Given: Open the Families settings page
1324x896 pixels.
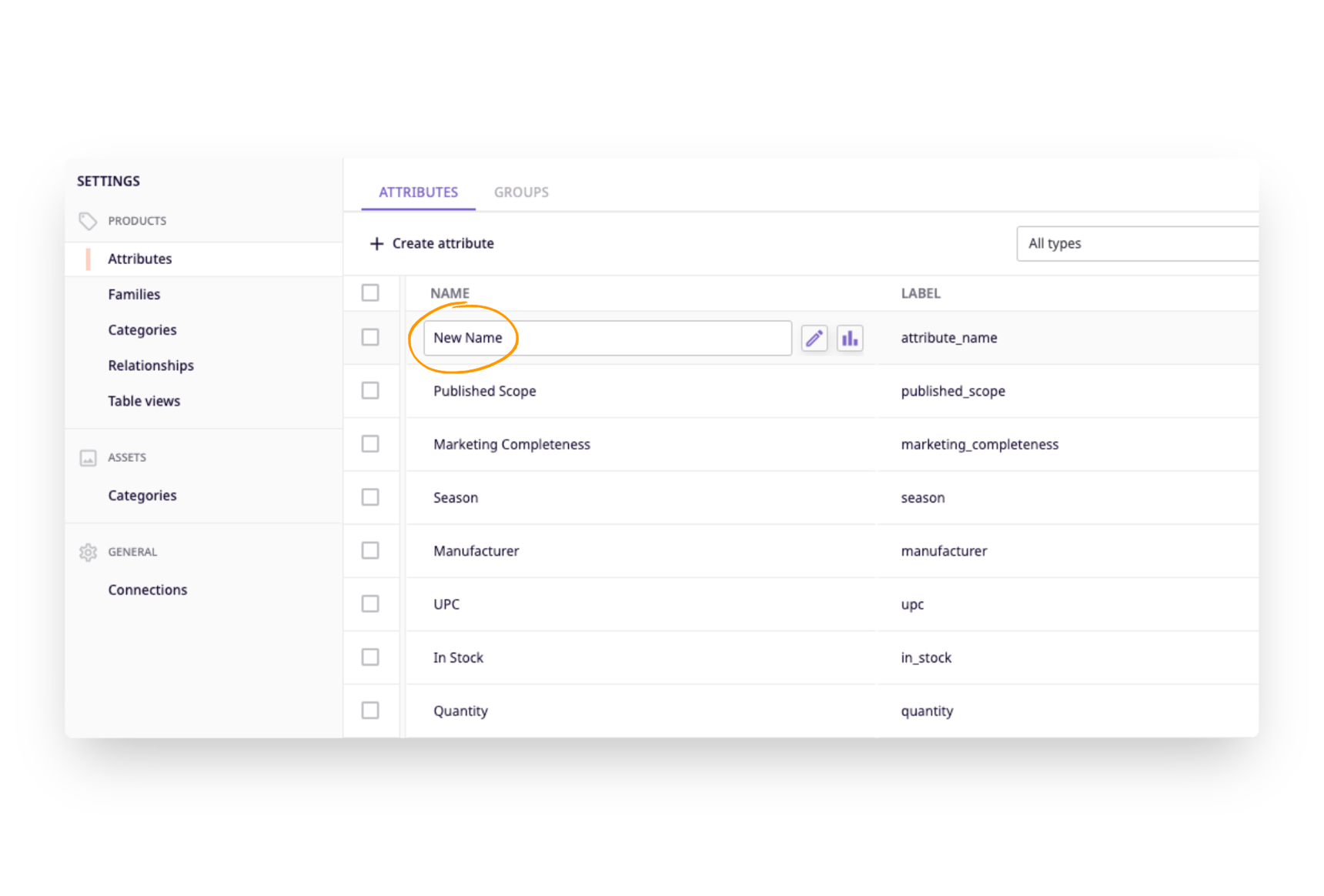Looking at the screenshot, I should click(134, 294).
